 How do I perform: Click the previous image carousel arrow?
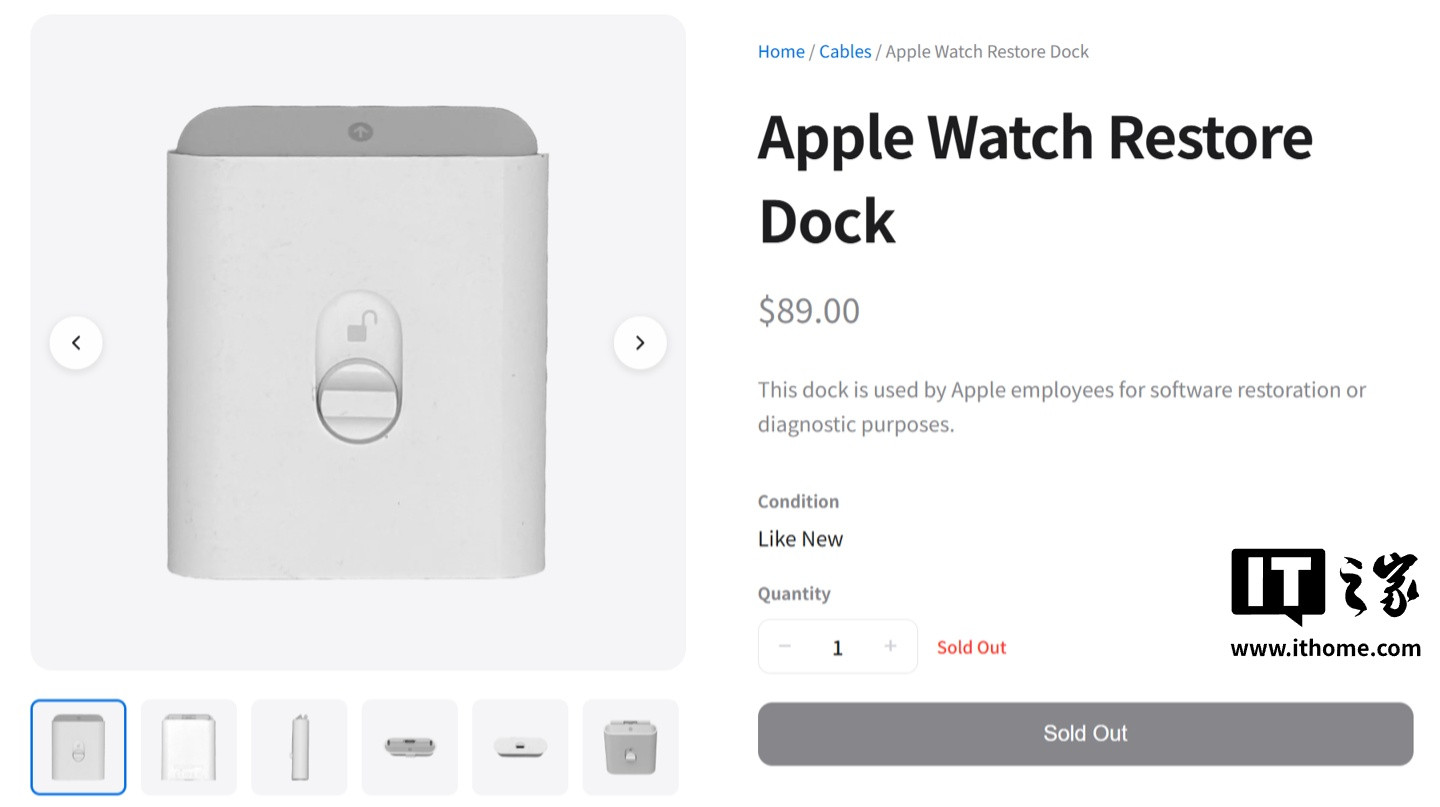click(76, 342)
